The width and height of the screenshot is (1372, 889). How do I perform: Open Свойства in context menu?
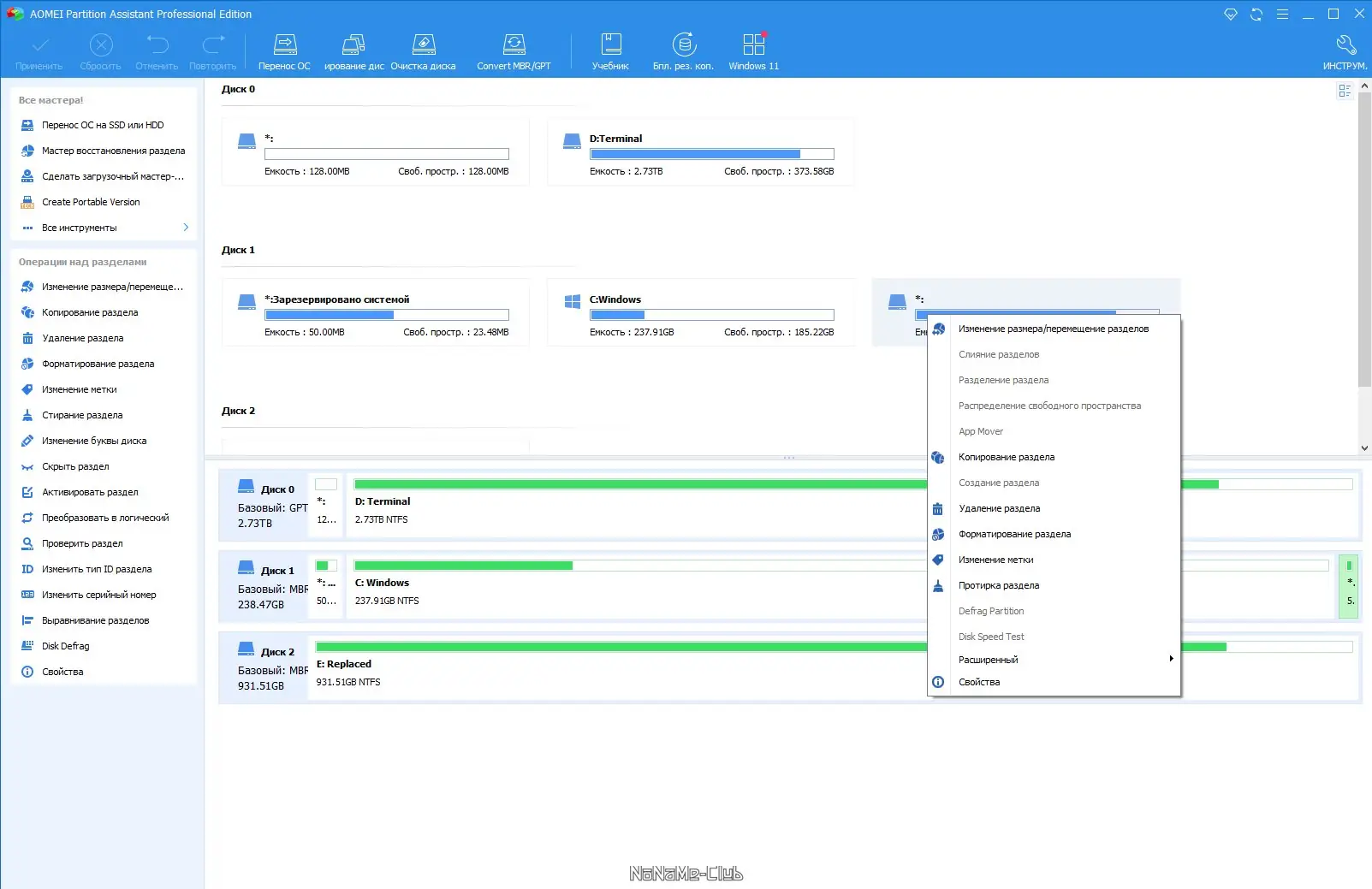[x=1054, y=682]
